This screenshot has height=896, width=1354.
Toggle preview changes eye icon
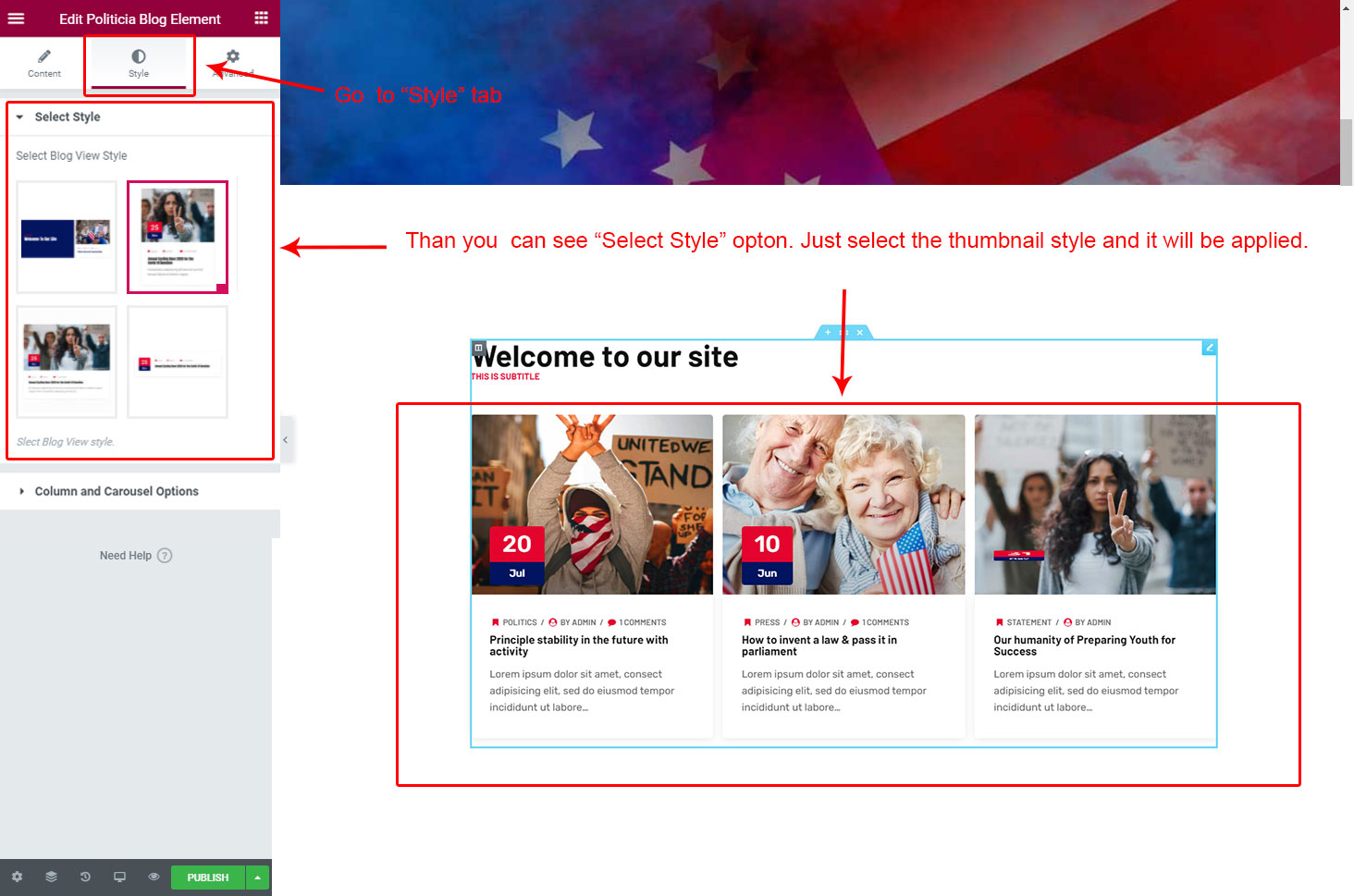[x=154, y=877]
